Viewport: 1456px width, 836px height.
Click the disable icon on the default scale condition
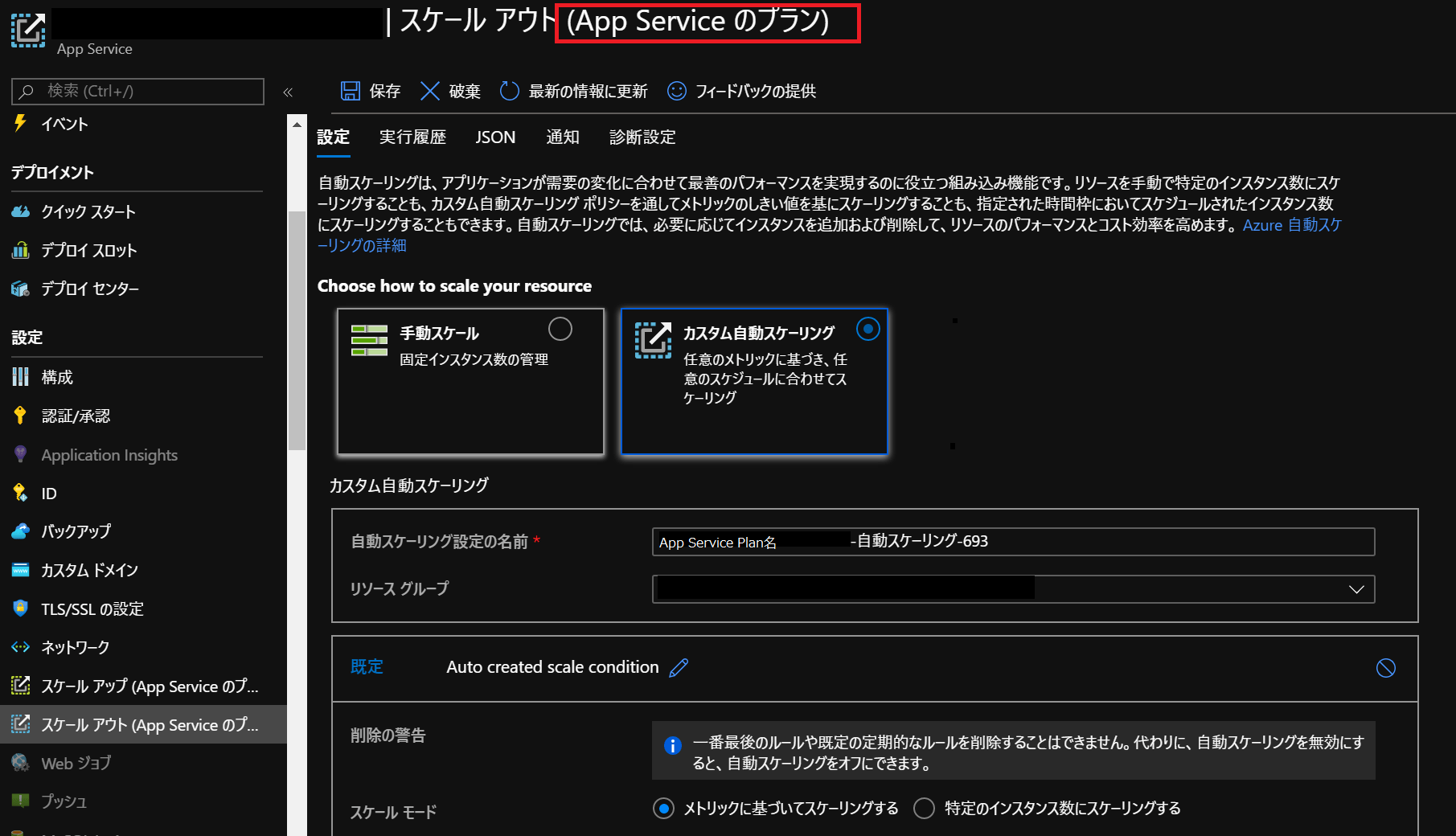(x=1385, y=668)
